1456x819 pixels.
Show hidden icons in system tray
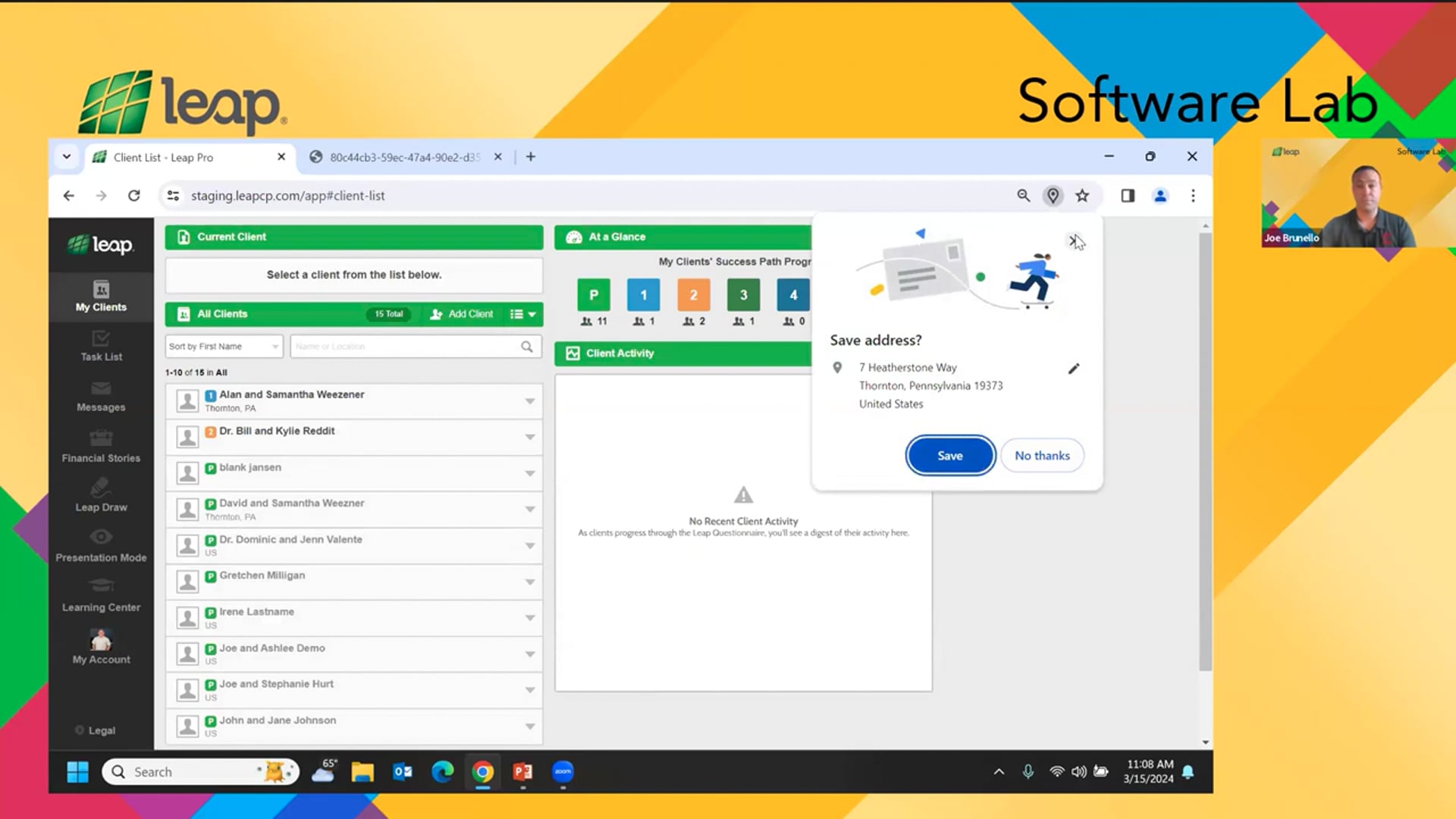pyautogui.click(x=999, y=772)
